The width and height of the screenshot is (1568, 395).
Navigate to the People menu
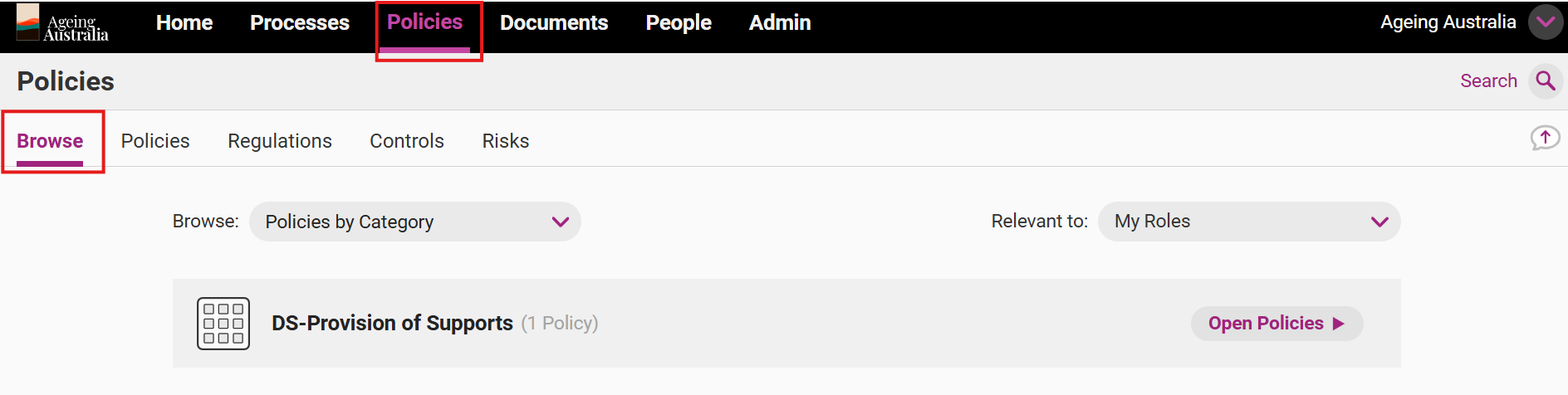point(679,23)
